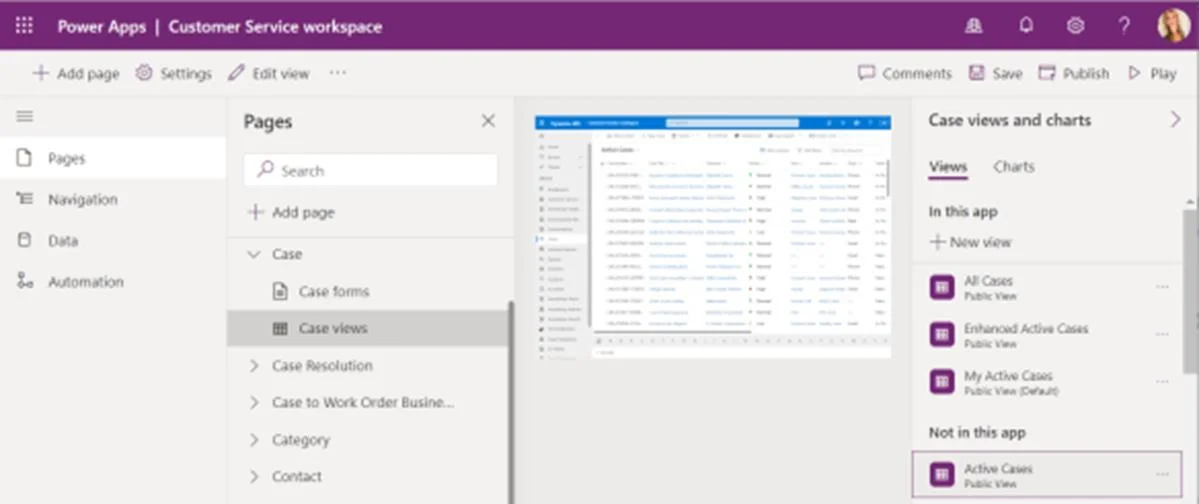Screen dimensions: 1199x504
Task: Click the All Cases view grid icon
Action: pos(942,288)
